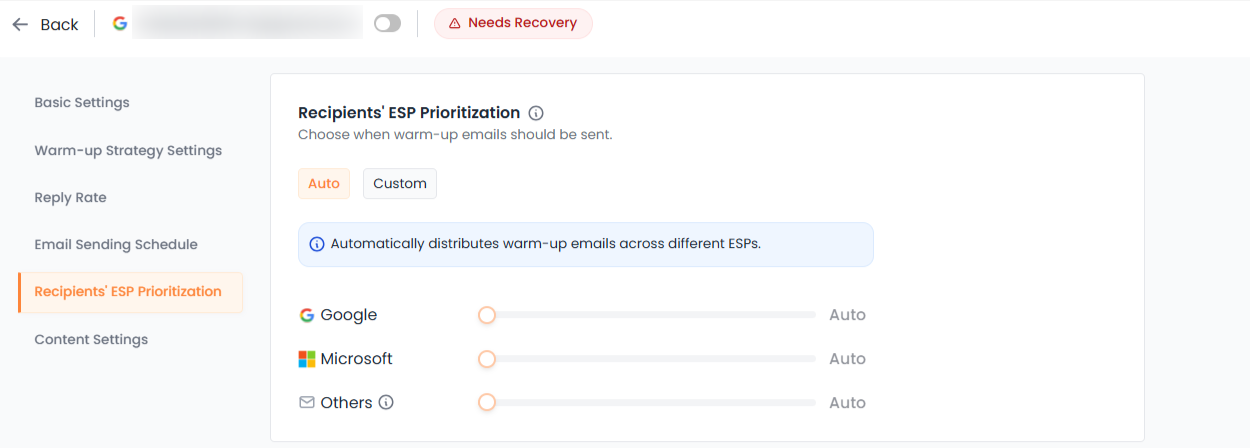Viewport: 1250px width, 448px height.
Task: Click the back arrow icon
Action: coord(20,24)
